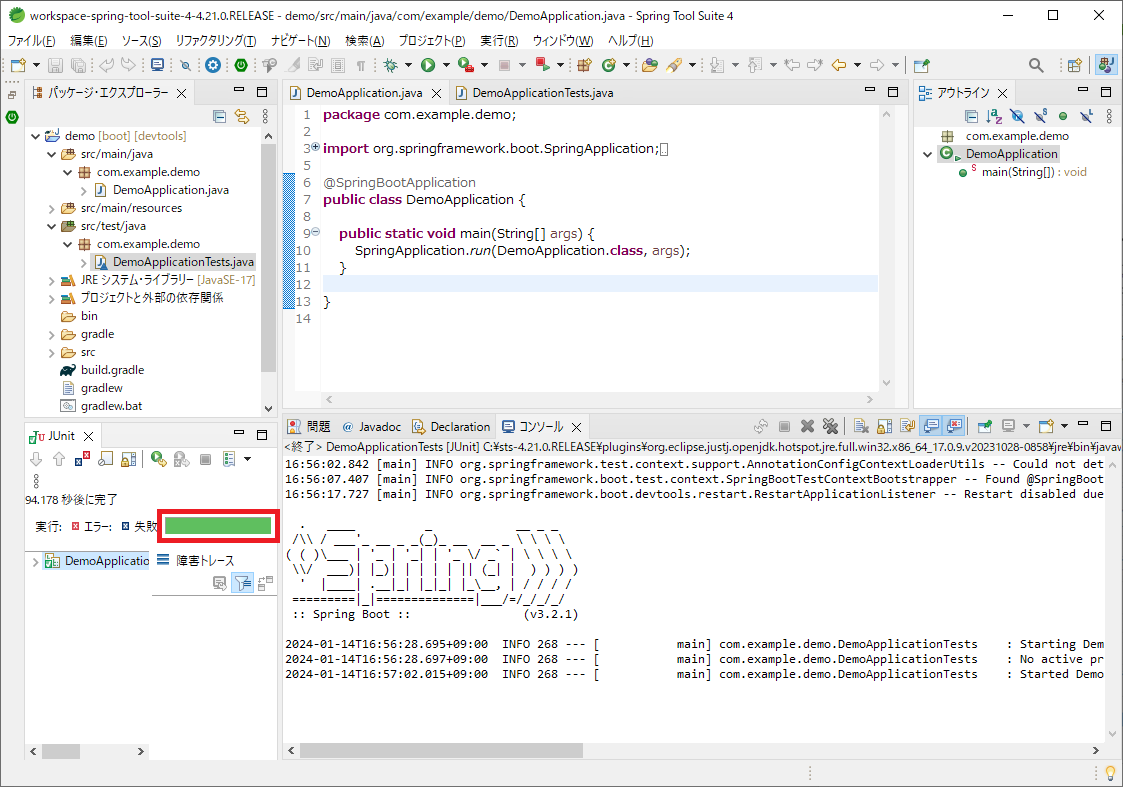The width and height of the screenshot is (1123, 787).
Task: Open the Search icon on toolbar
Action: 1035,63
